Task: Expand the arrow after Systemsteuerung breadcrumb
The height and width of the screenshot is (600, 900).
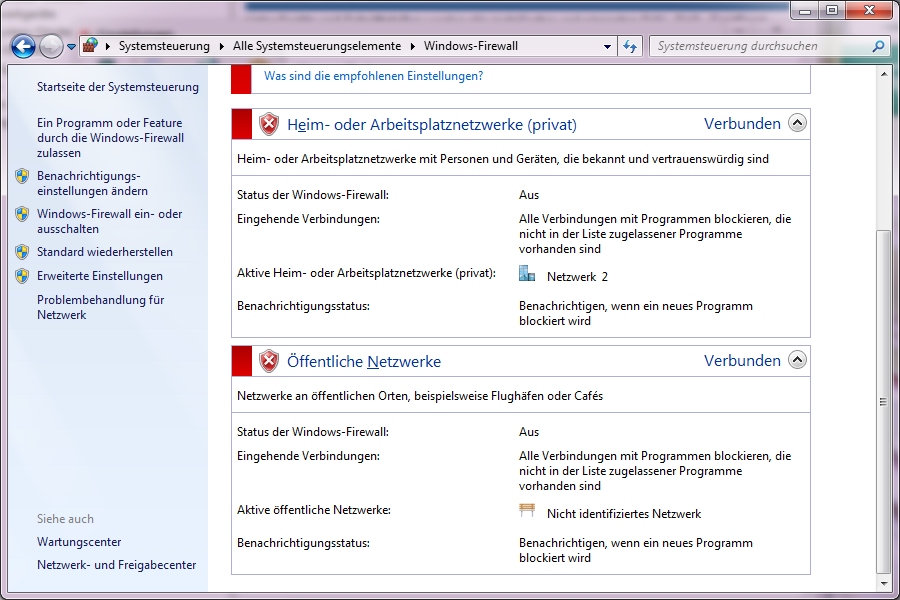Action: coord(222,46)
